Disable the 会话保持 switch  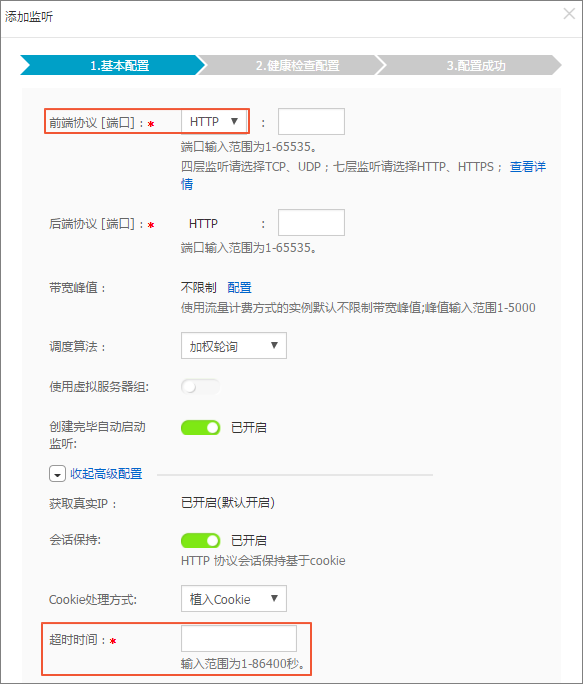point(201,541)
